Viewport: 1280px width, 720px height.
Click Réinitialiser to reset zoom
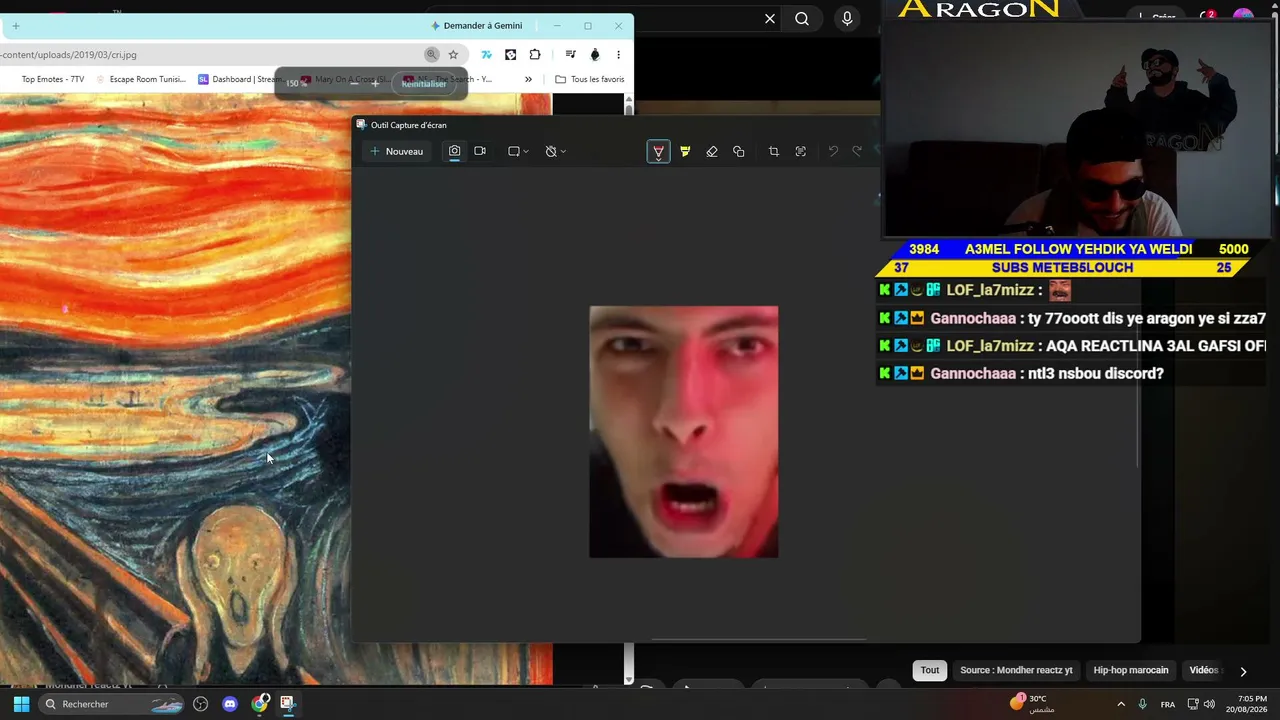tap(423, 84)
